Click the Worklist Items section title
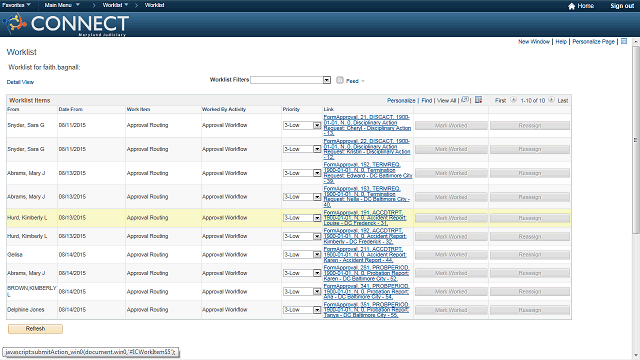This screenshot has height=360, width=640. tap(29, 100)
